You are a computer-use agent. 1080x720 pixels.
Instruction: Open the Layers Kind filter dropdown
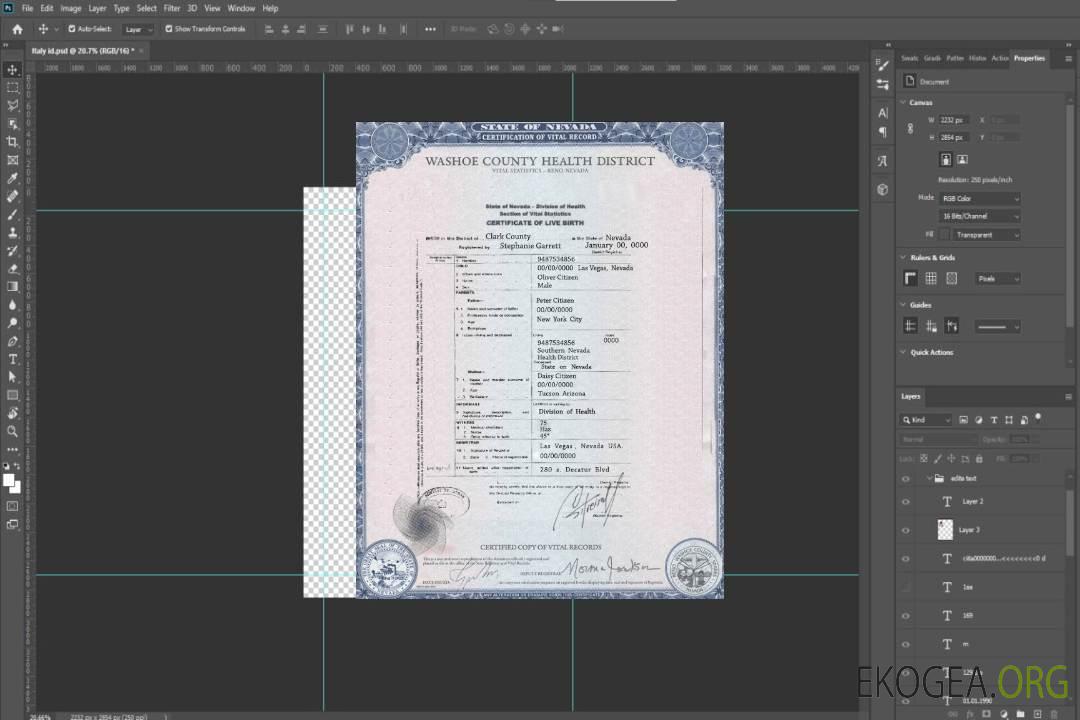tap(926, 420)
